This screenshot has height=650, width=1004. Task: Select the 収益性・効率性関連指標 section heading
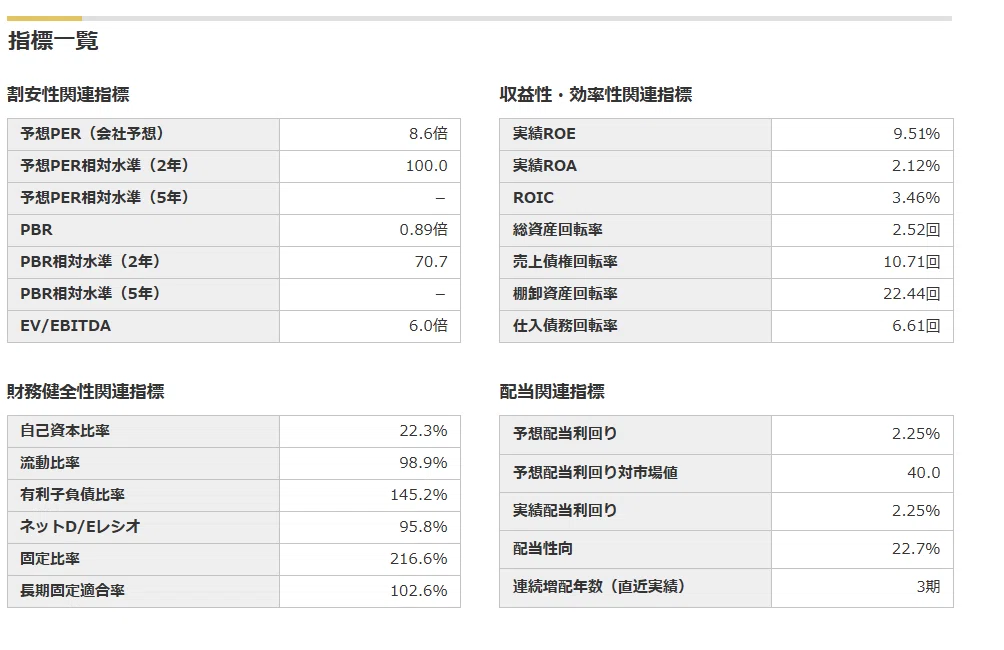coord(596,95)
